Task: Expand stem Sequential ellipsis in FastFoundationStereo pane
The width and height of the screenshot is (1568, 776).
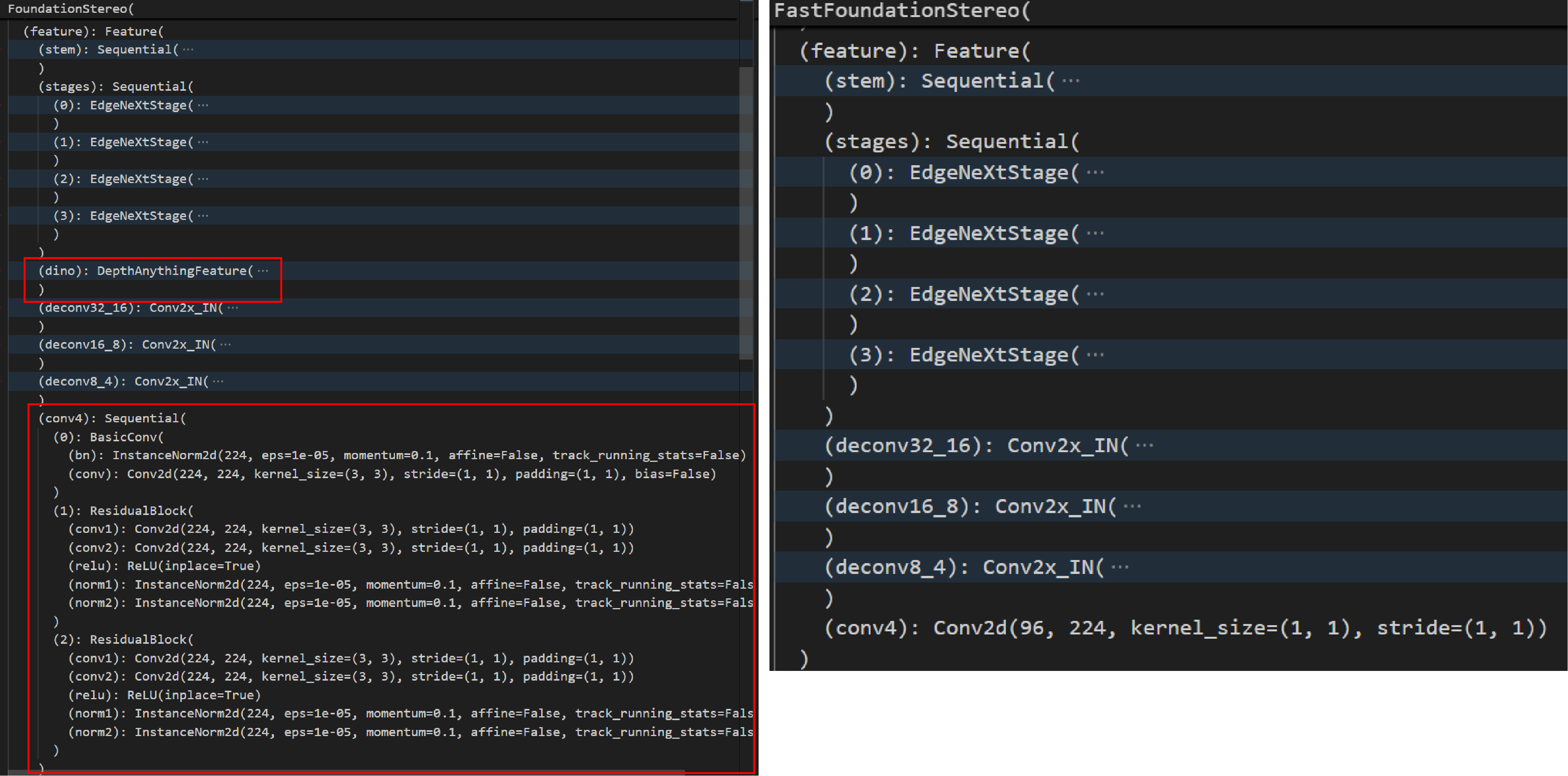Action: (1071, 81)
